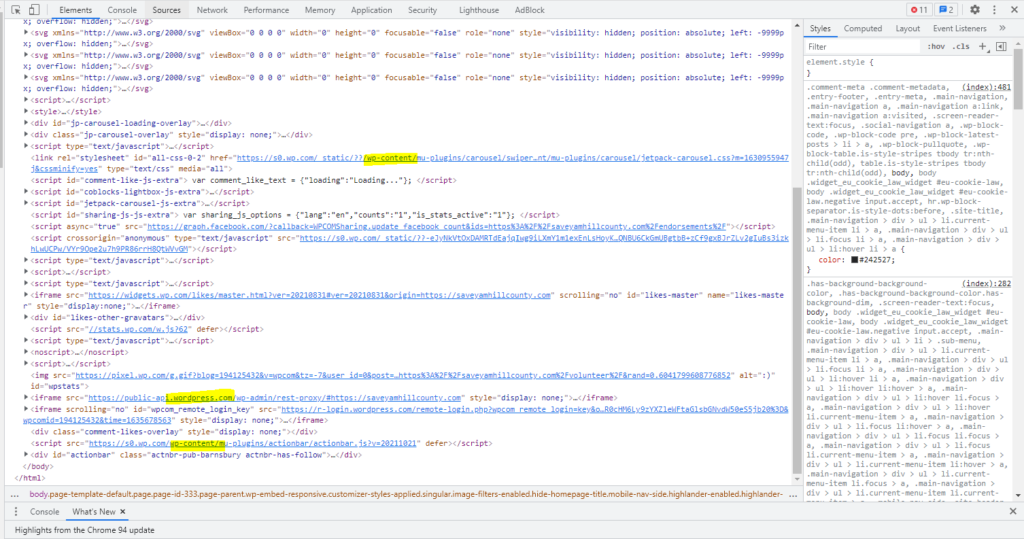Expand the actionbar div node
The width and height of the screenshot is (1024, 539).
pyautogui.click(x=26, y=455)
